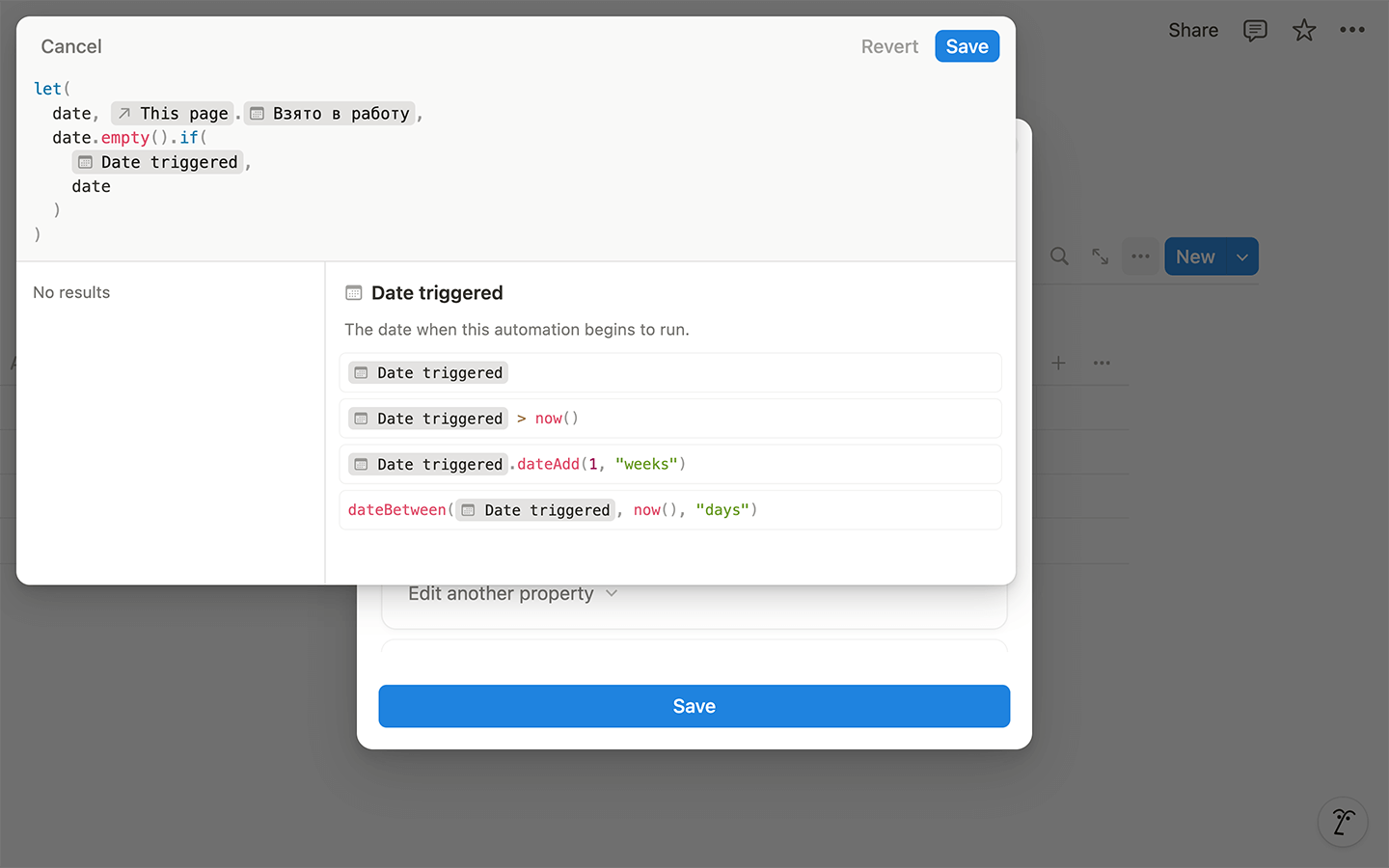Screen dimensions: 1389x868
Task: Open database full page with expand arrows
Action: [x=1100, y=257]
